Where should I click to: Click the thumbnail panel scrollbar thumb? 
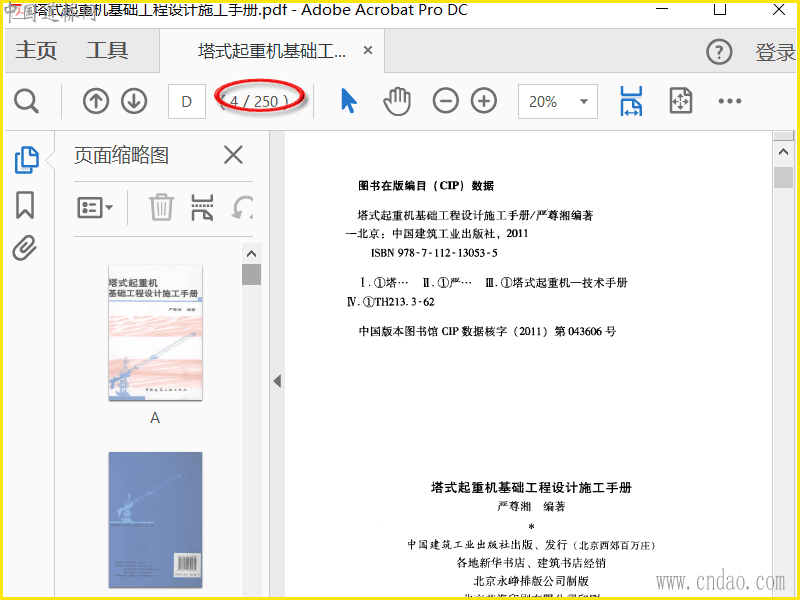251,274
